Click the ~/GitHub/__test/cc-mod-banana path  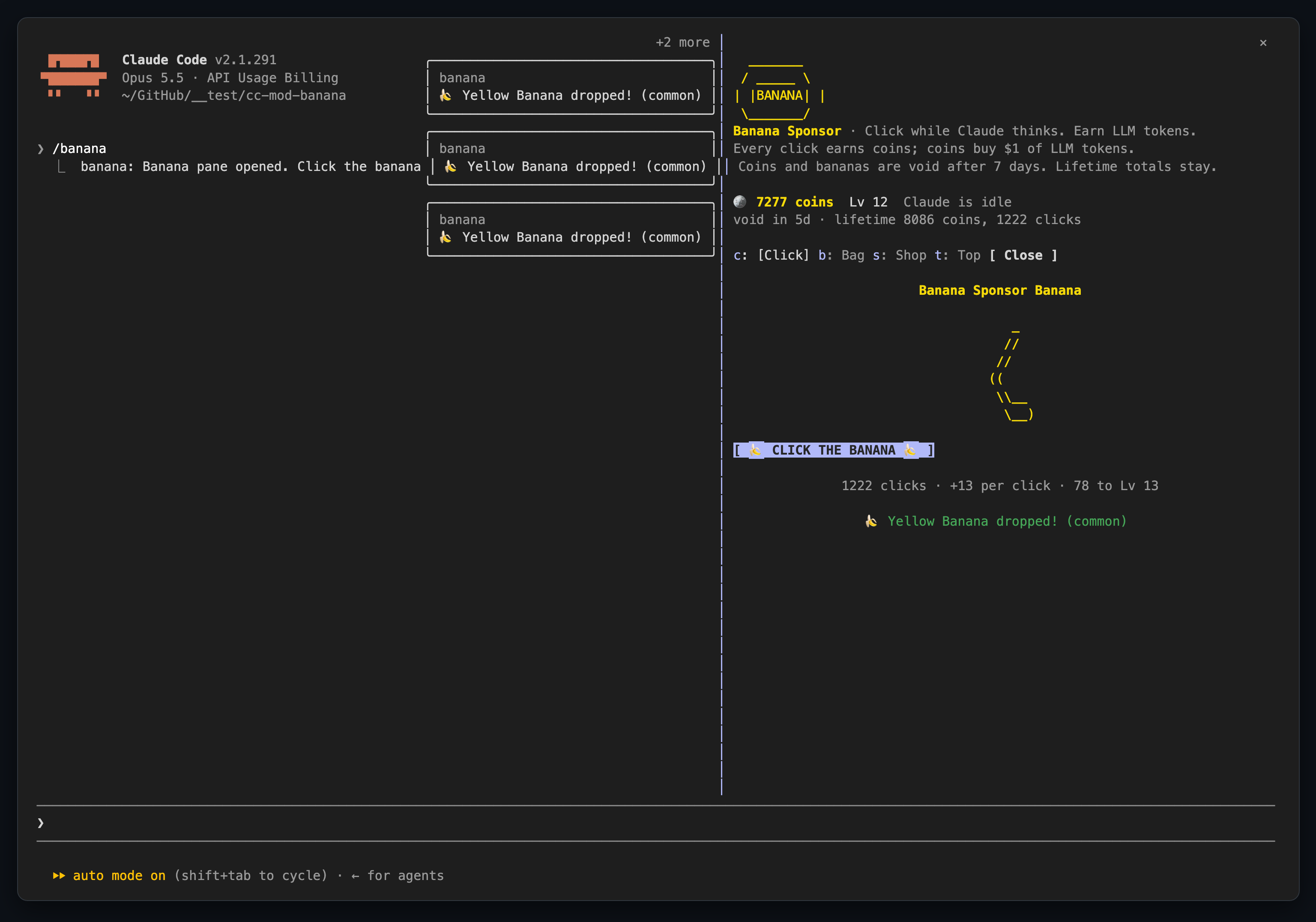(234, 95)
